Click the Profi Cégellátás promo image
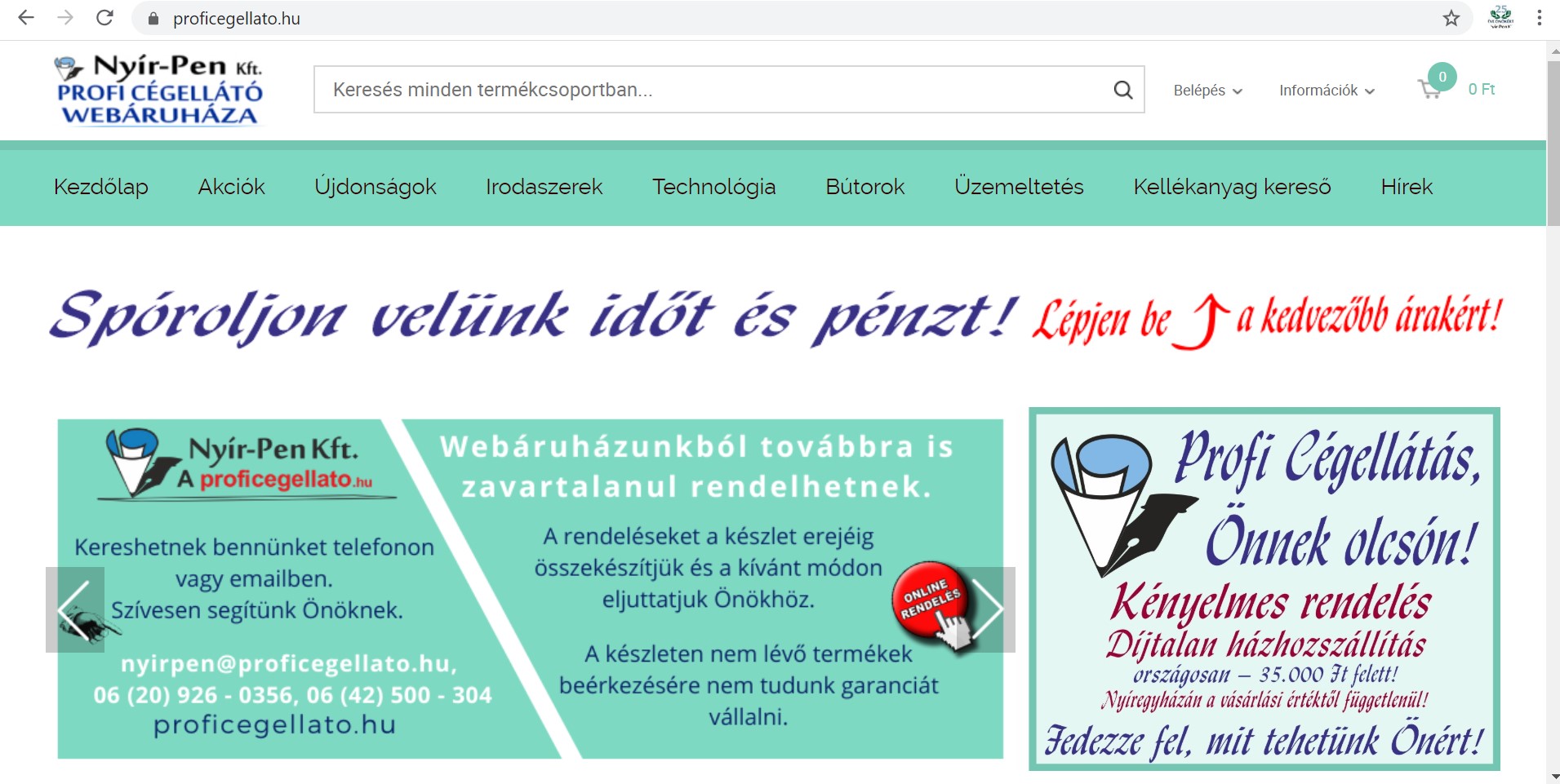Viewport: 1560px width, 784px height. click(x=1264, y=589)
